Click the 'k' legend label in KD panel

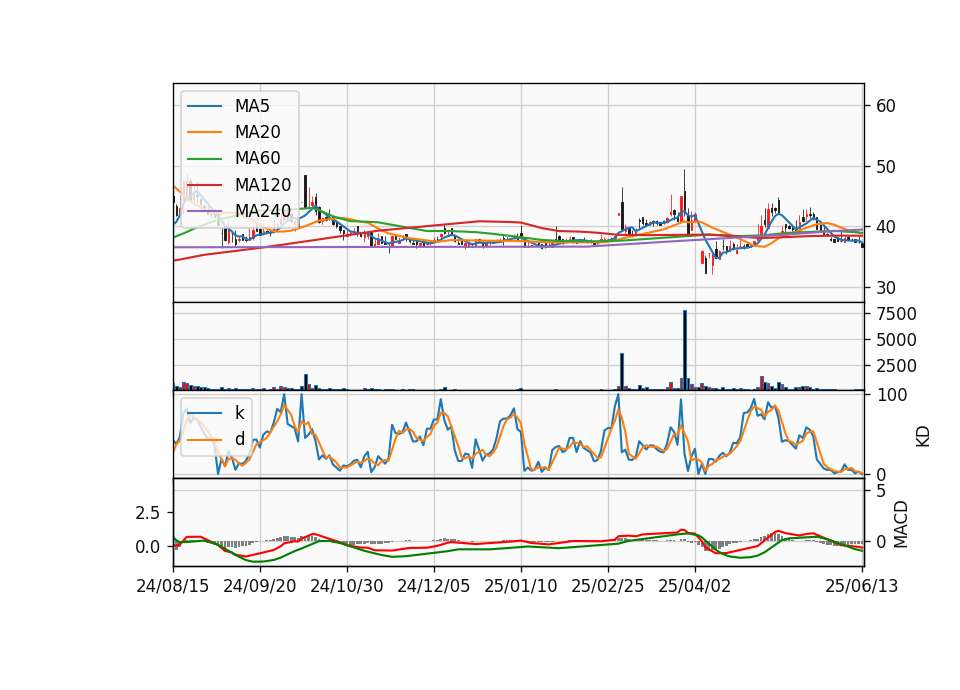[x=239, y=413]
